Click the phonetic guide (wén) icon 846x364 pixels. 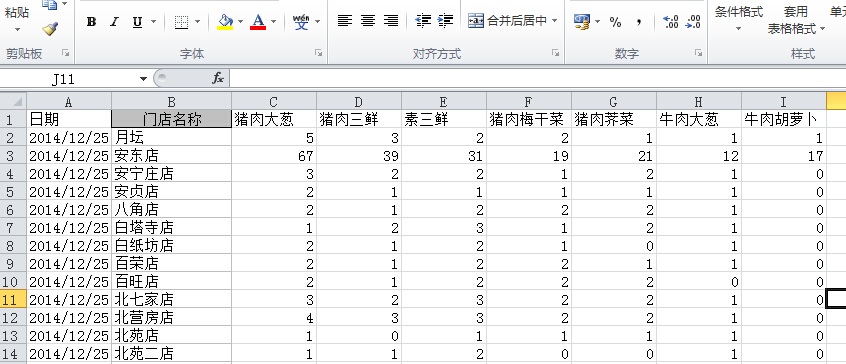(x=301, y=22)
